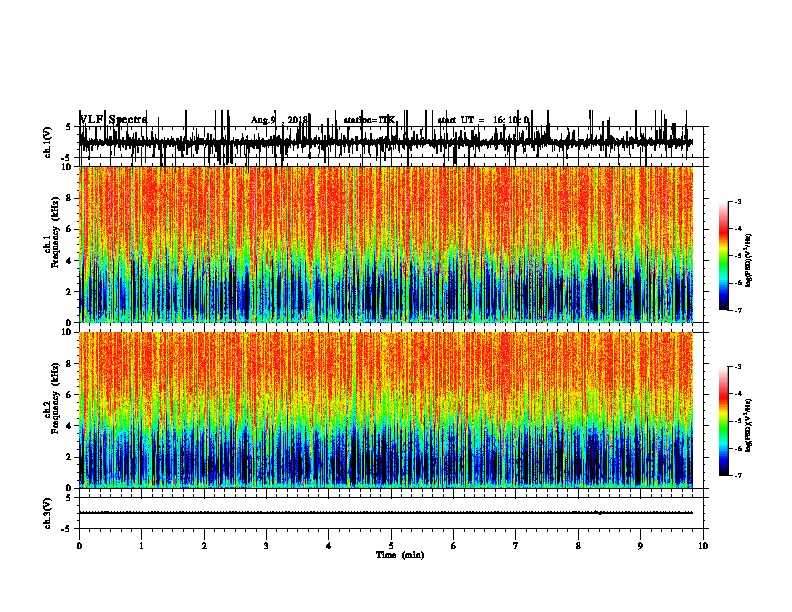Click the "5" minute tick label
The image size is (792, 612).
pyautogui.click(x=391, y=545)
